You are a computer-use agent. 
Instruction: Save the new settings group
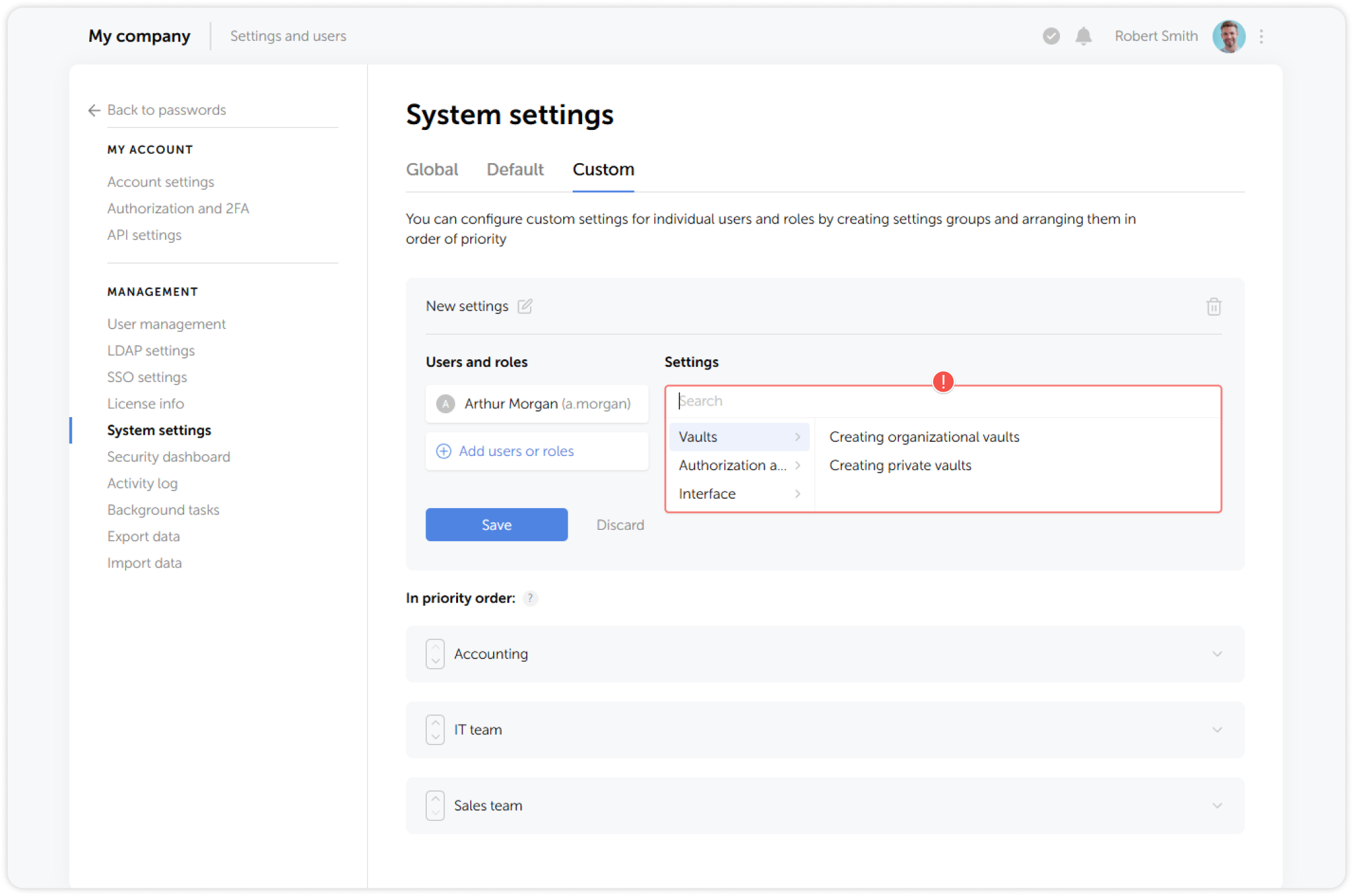(x=496, y=524)
